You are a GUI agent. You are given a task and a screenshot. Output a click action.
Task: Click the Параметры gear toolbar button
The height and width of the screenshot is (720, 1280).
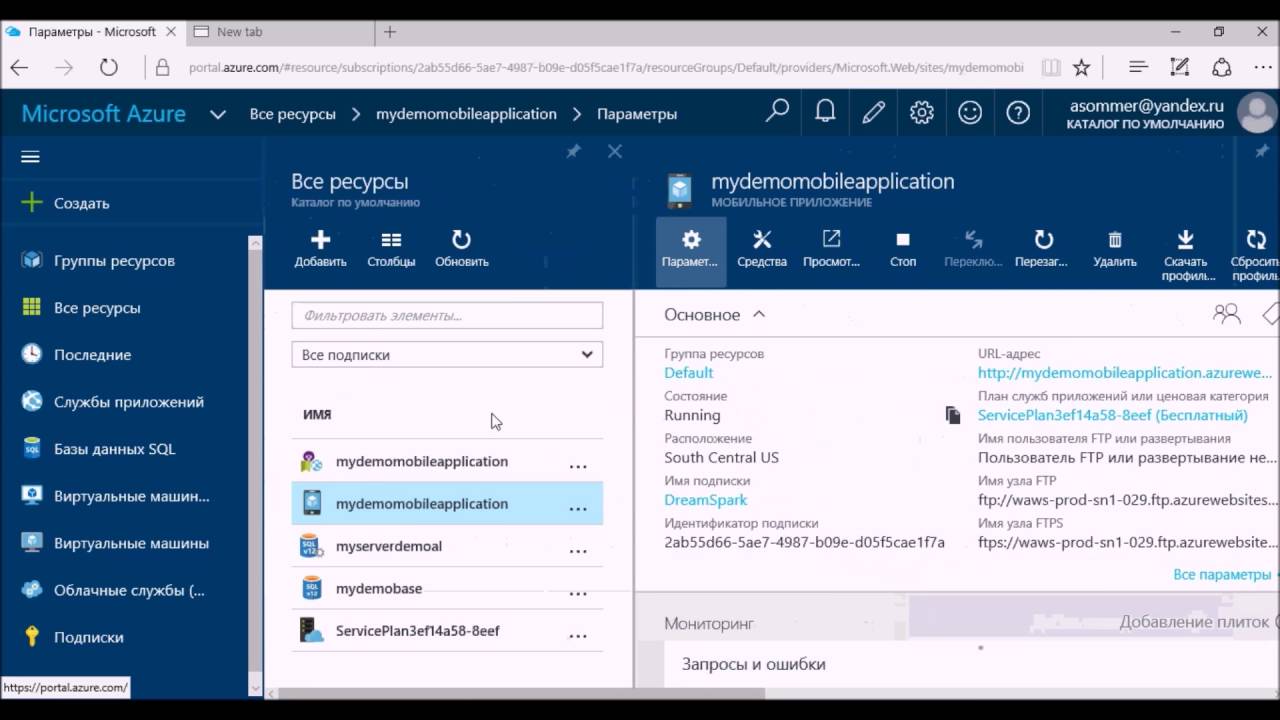(x=690, y=250)
